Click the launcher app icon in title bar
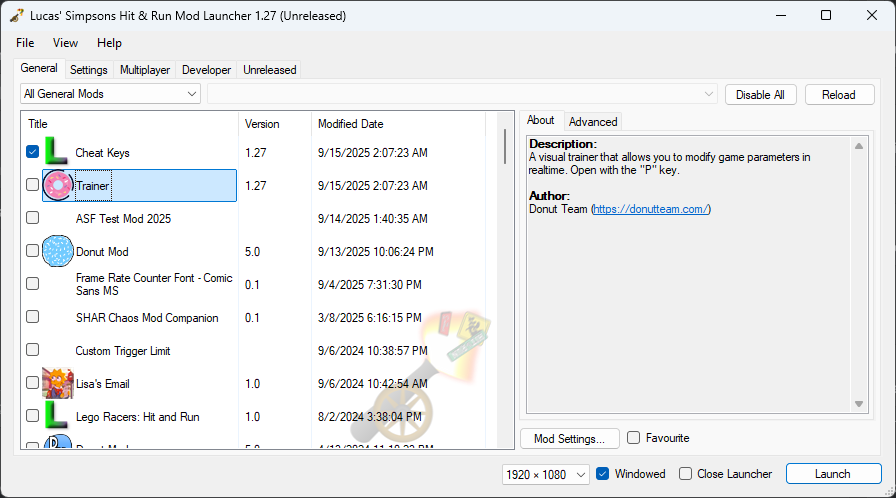This screenshot has height=498, width=896. click(x=16, y=15)
